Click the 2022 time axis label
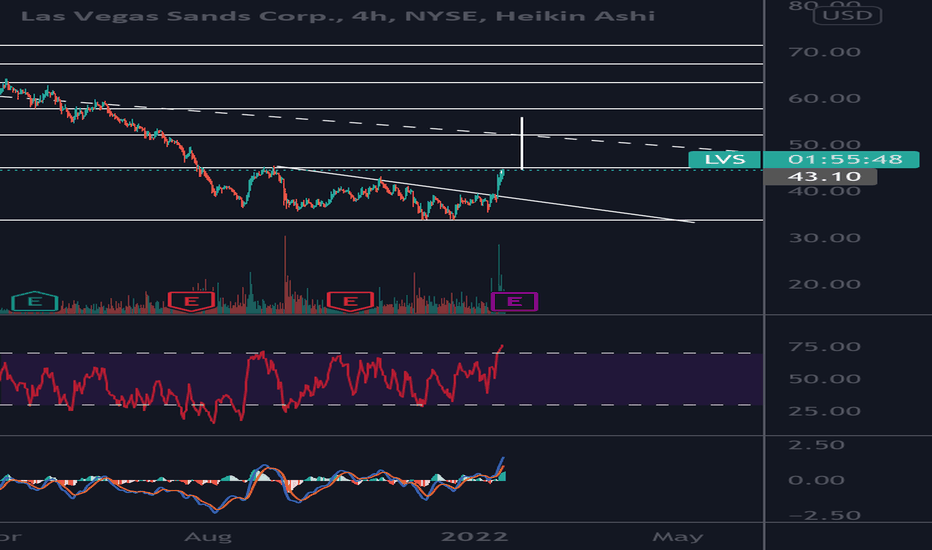This screenshot has height=550, width=932. (474, 537)
